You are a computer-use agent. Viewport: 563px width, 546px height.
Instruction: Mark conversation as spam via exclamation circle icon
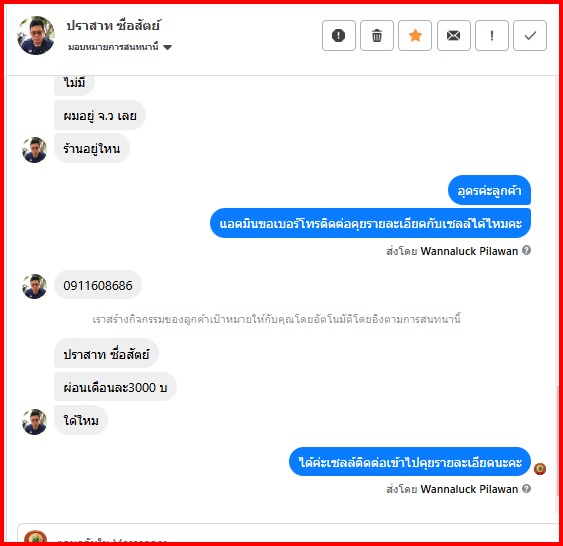[339, 36]
